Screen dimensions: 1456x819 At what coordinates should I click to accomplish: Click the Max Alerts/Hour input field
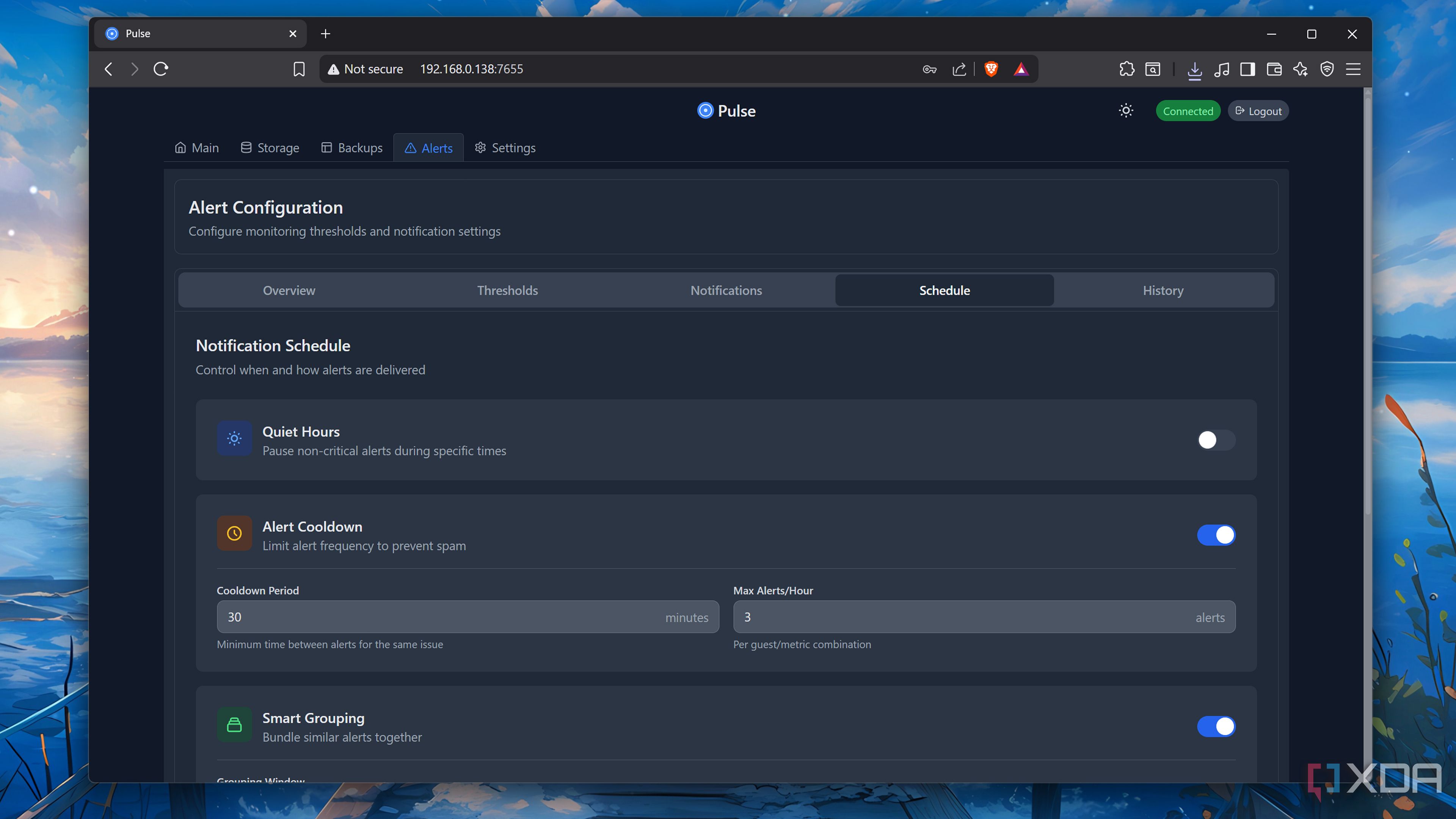(x=984, y=617)
